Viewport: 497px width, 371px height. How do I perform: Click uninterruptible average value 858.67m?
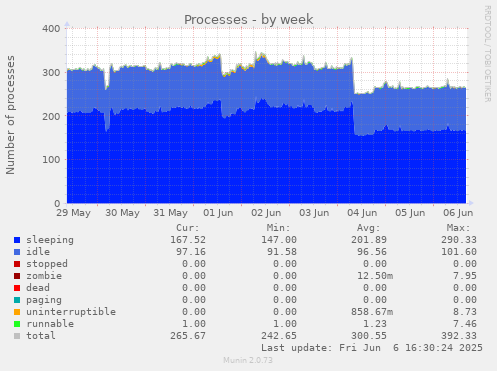tap(372, 312)
